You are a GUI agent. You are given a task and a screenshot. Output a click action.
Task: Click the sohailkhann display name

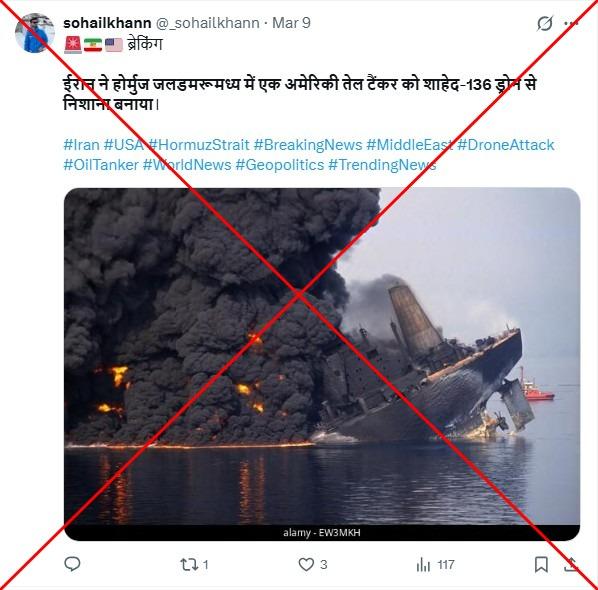coord(107,23)
